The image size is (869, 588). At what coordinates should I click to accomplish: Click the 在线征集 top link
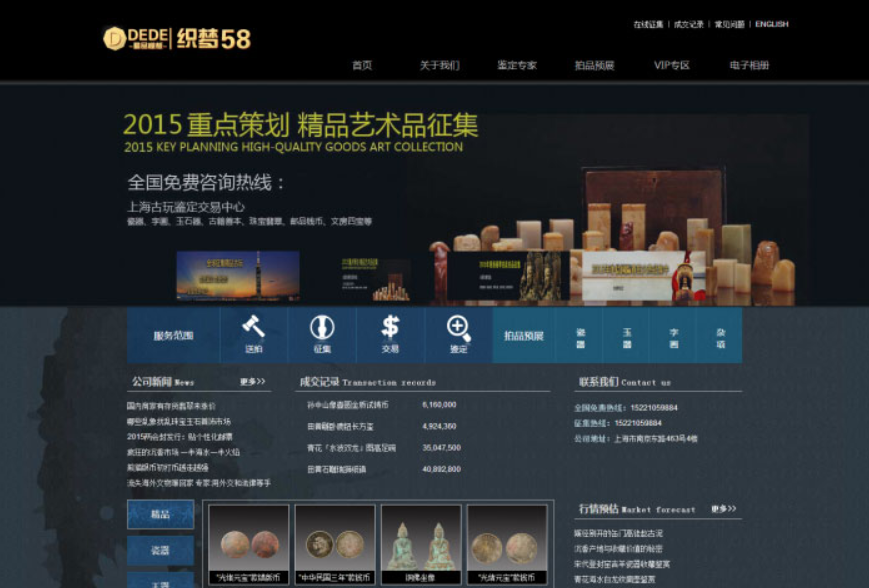coord(648,24)
